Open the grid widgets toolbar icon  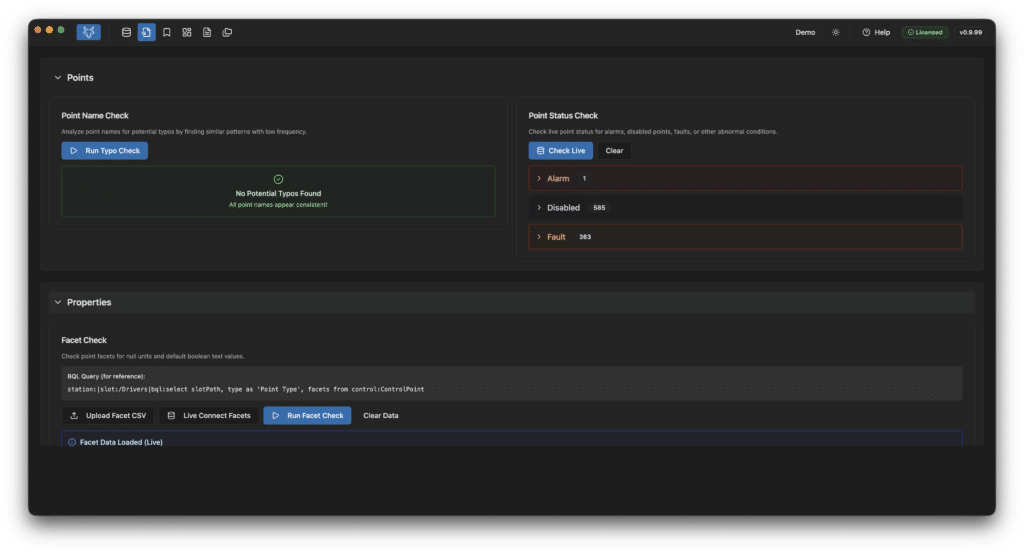187,32
